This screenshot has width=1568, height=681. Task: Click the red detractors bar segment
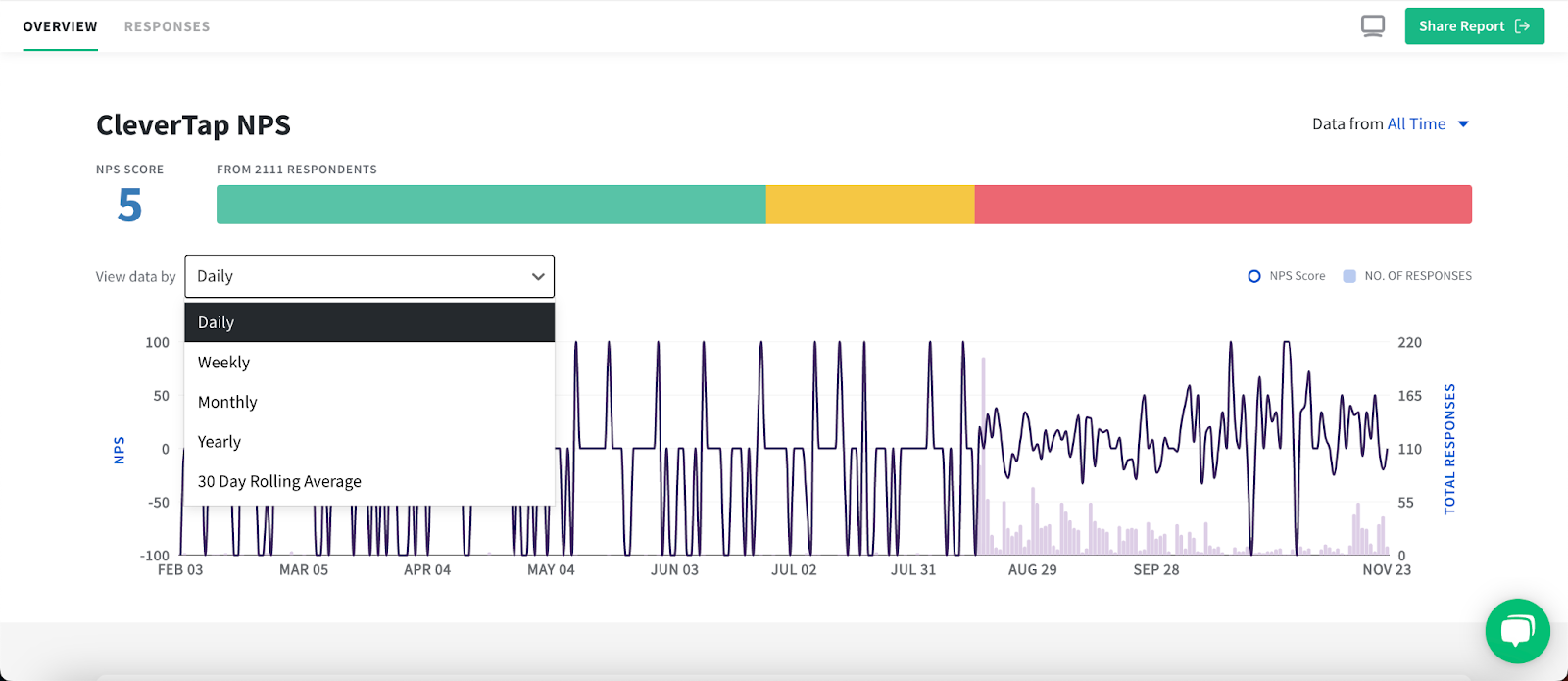1223,205
